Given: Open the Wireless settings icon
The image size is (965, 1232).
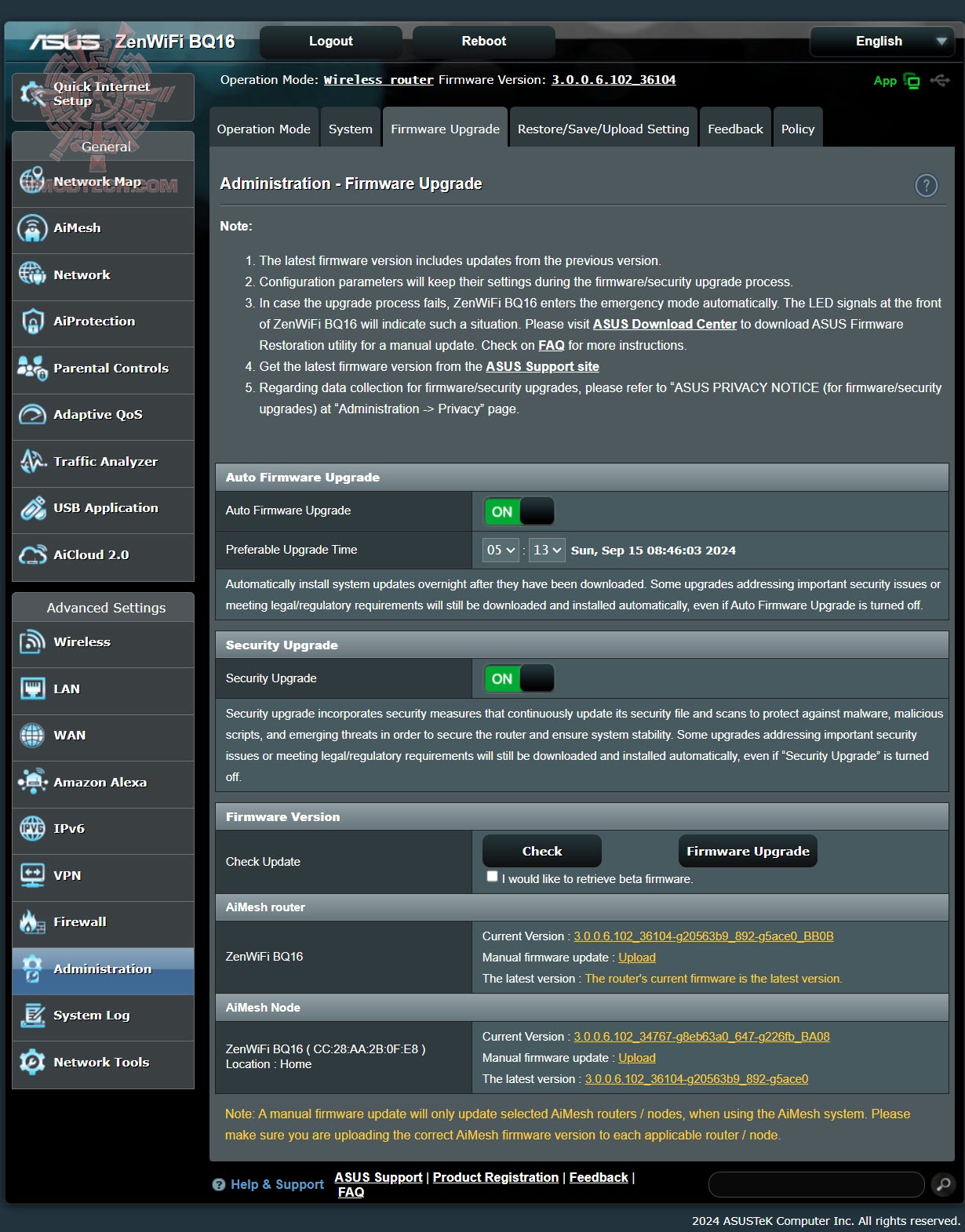Looking at the screenshot, I should (32, 641).
